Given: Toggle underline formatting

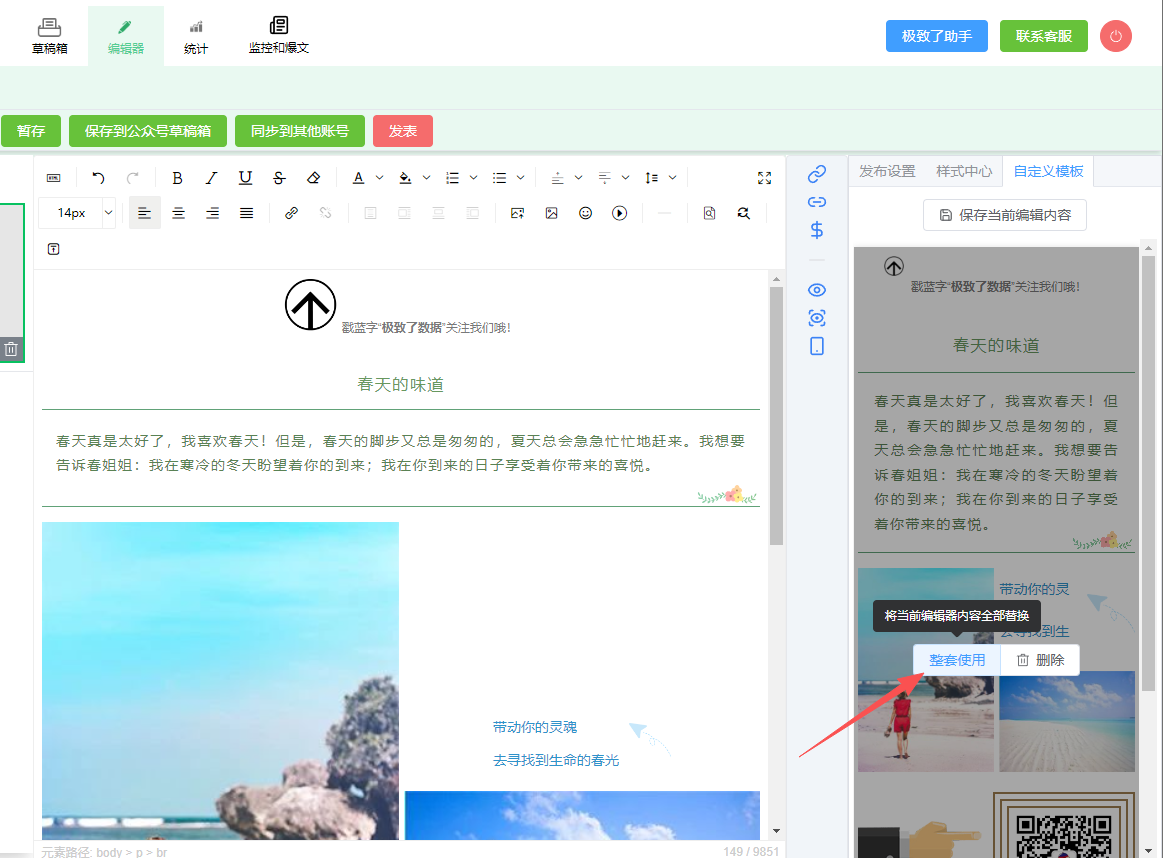Looking at the screenshot, I should 245,178.
